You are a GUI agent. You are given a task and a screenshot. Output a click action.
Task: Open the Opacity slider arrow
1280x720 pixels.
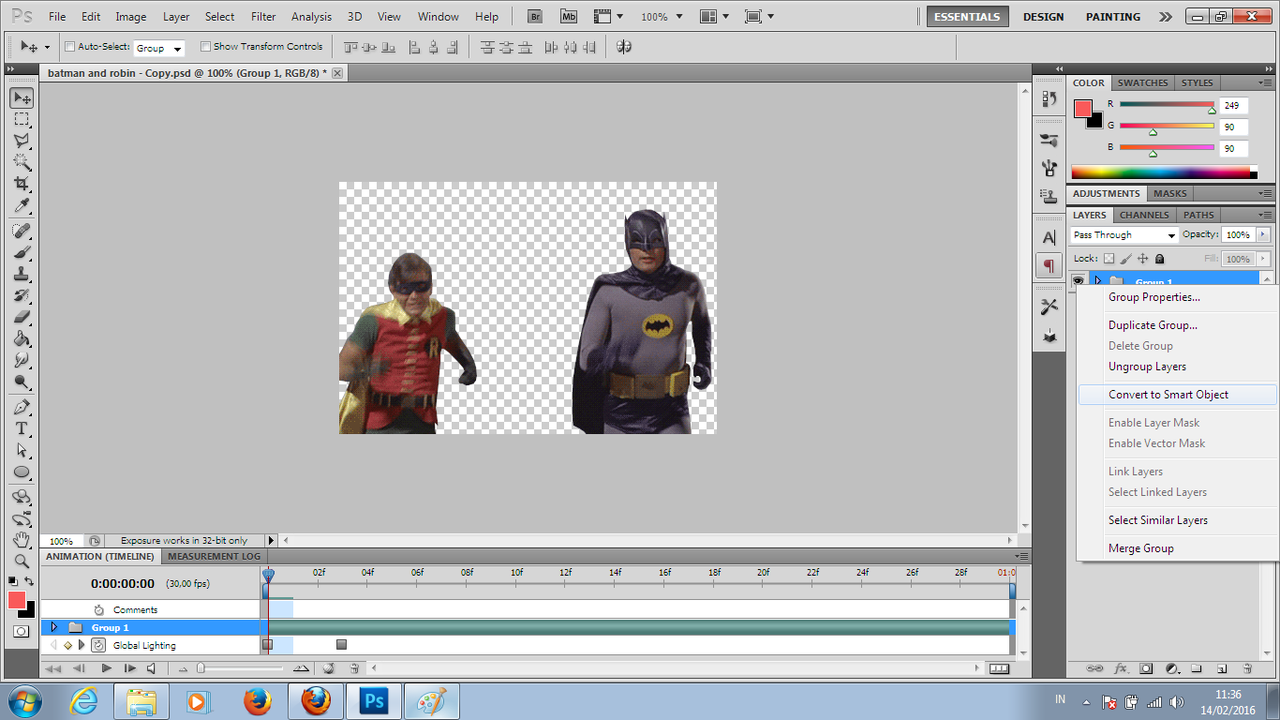pos(1263,235)
